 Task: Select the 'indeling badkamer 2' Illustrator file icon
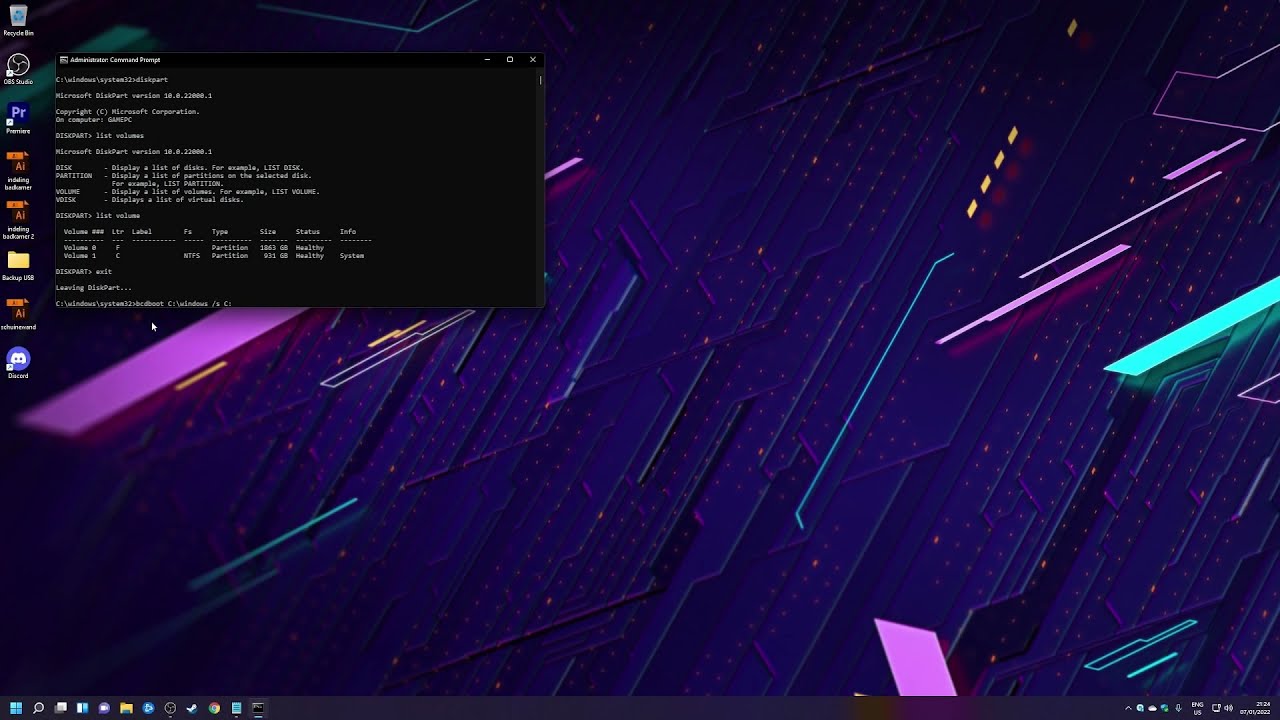coord(18,220)
